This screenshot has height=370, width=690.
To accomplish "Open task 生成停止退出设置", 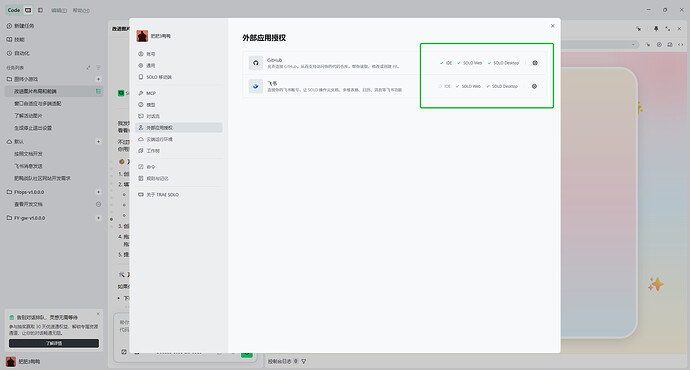I will pyautogui.click(x=54, y=128).
